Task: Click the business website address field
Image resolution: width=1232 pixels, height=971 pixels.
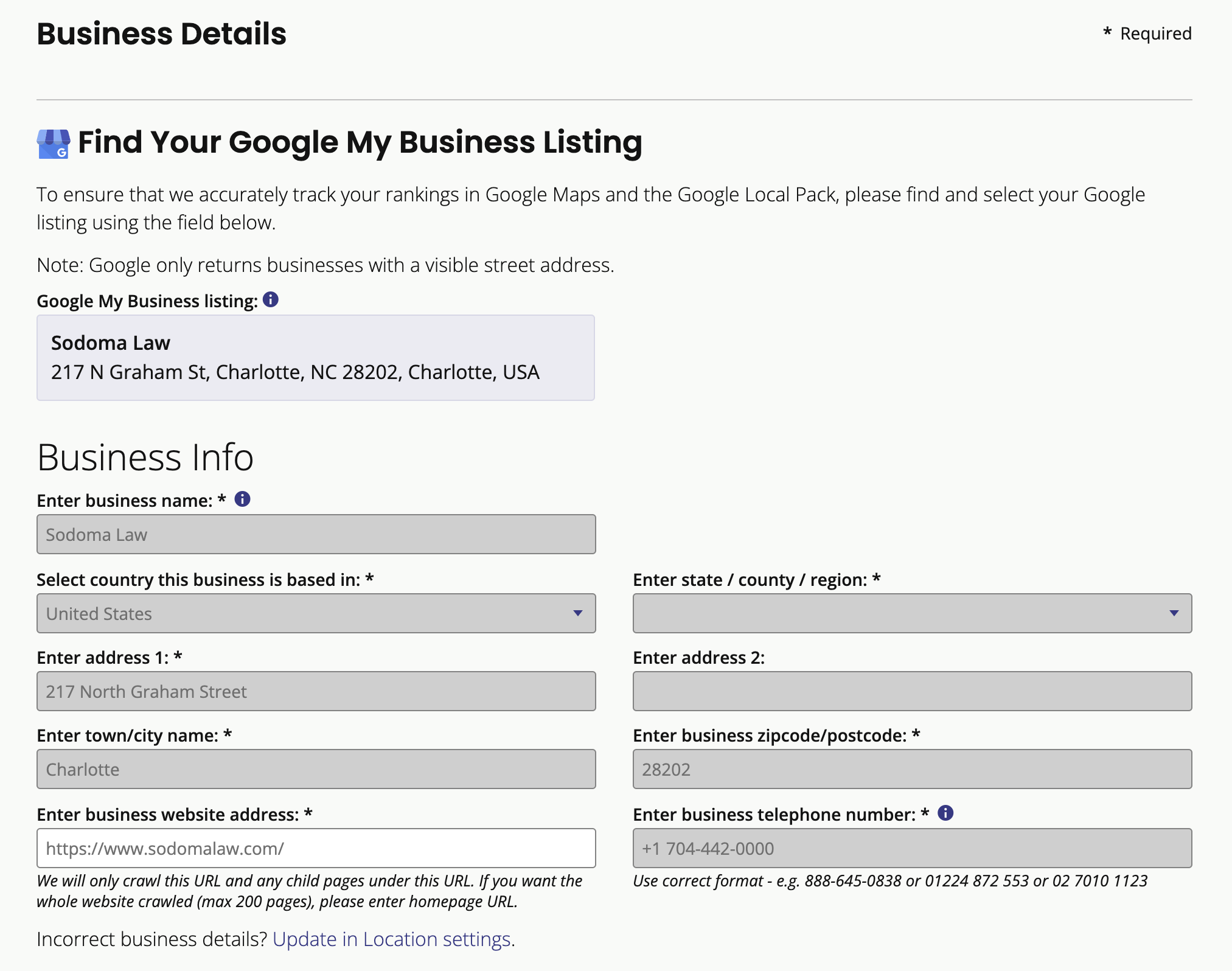Action: (315, 847)
